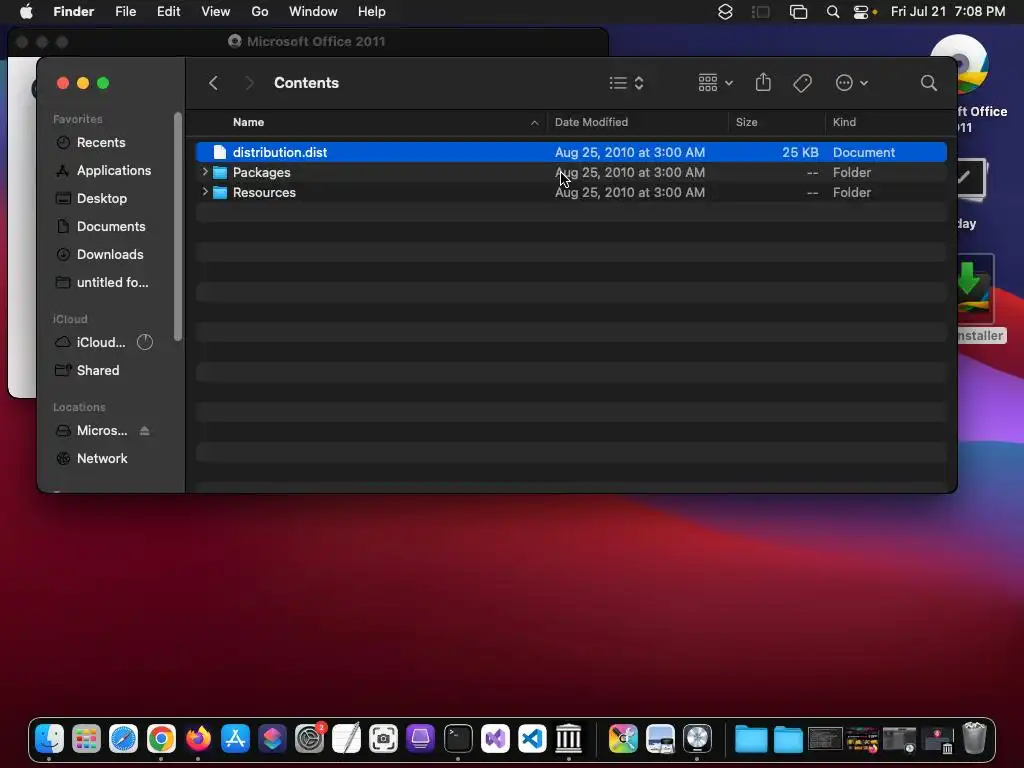Select the Packages folder row
The image size is (1024, 768).
pyautogui.click(x=571, y=172)
